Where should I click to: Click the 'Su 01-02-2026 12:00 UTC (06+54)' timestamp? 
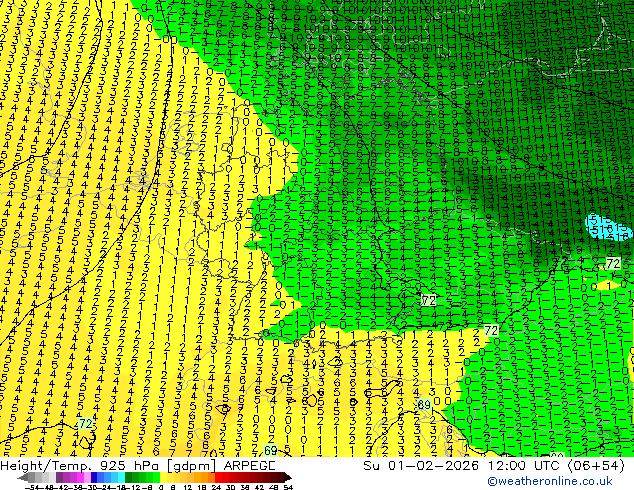[494, 466]
